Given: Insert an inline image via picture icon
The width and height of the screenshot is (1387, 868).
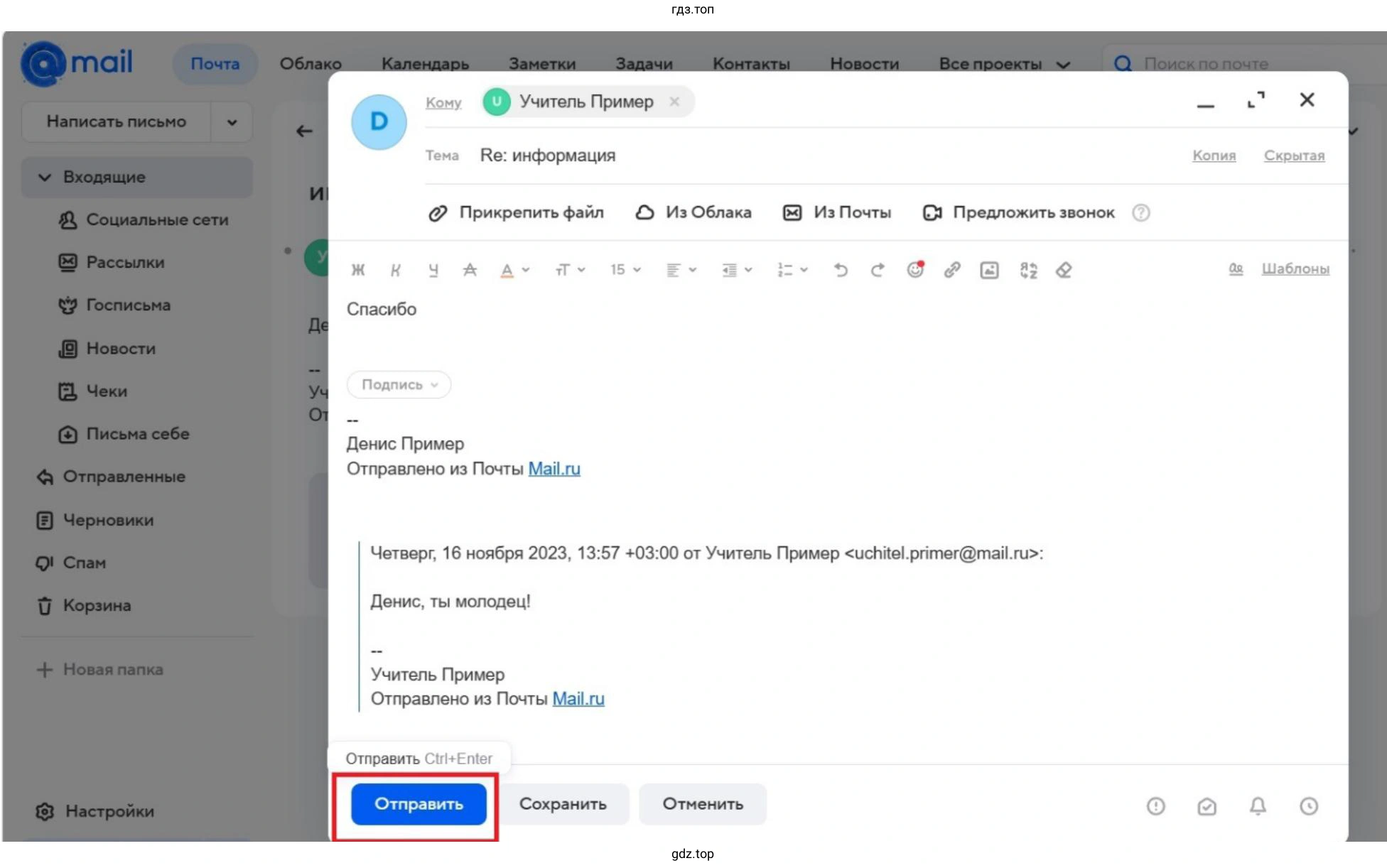Looking at the screenshot, I should (x=989, y=270).
